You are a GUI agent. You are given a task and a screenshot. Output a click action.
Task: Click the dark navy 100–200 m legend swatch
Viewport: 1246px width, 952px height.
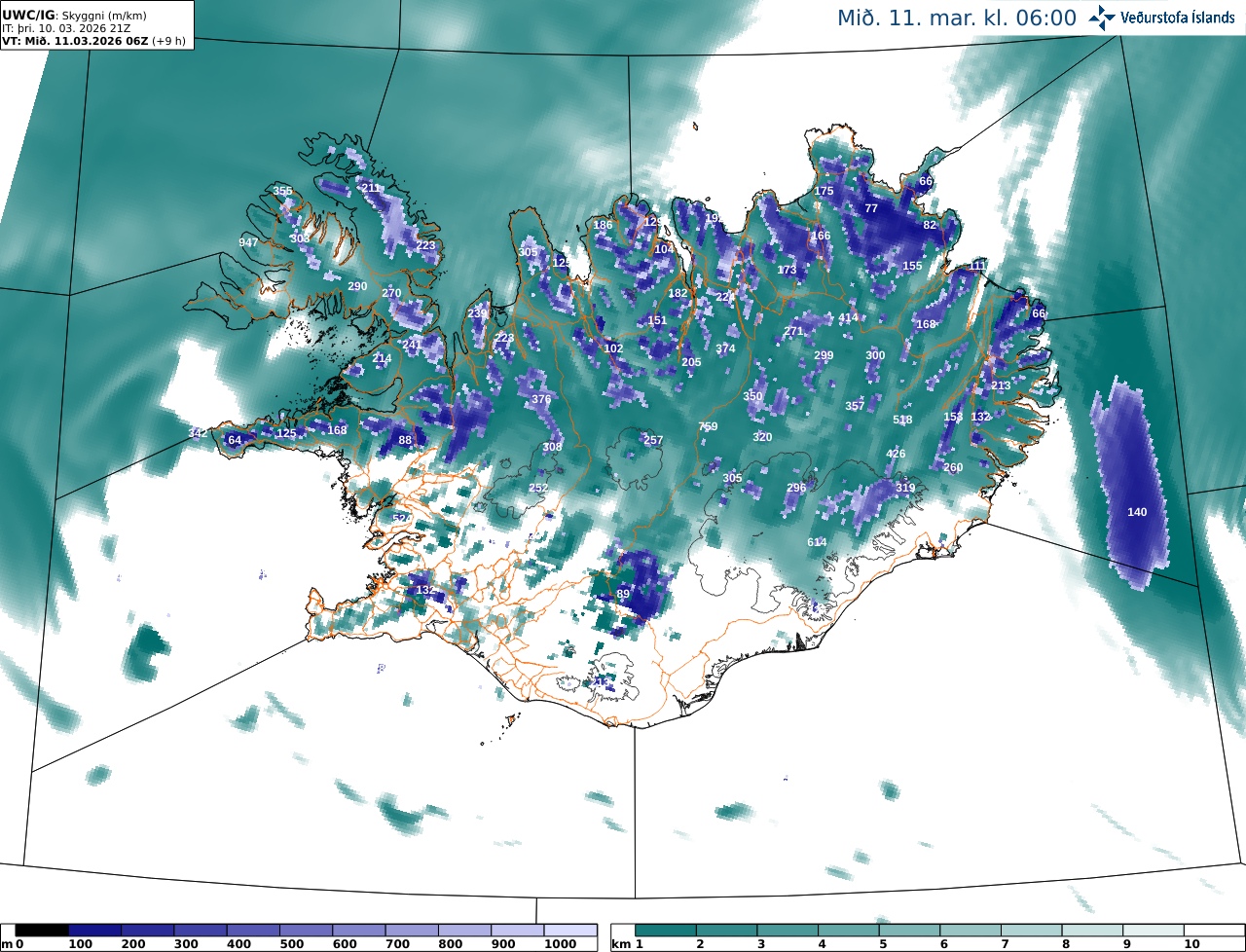click(94, 932)
